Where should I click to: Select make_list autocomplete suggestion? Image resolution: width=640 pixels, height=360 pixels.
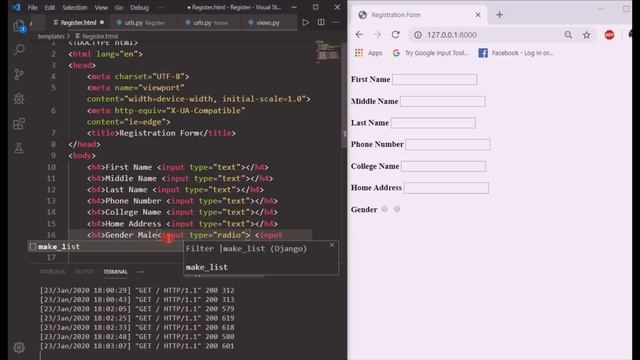105,247
